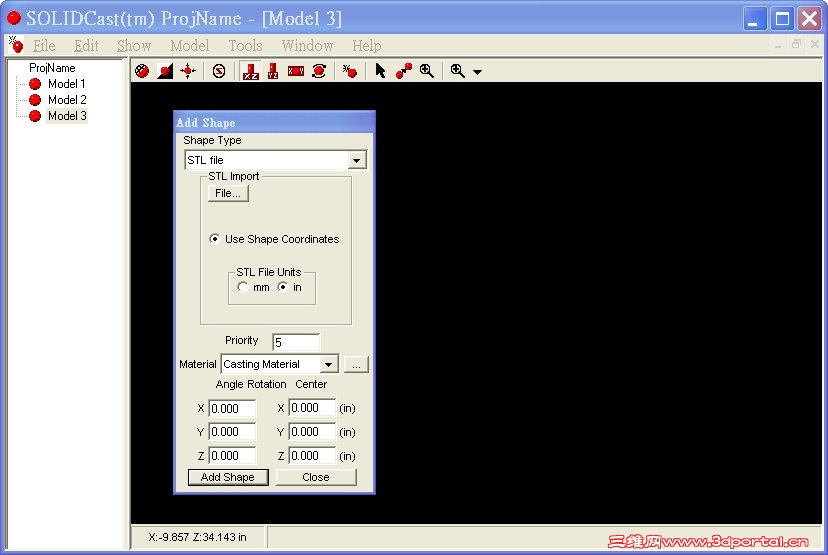Click the red sphere with four arrows icon
Viewport: 828px width, 555px height.
point(188,71)
